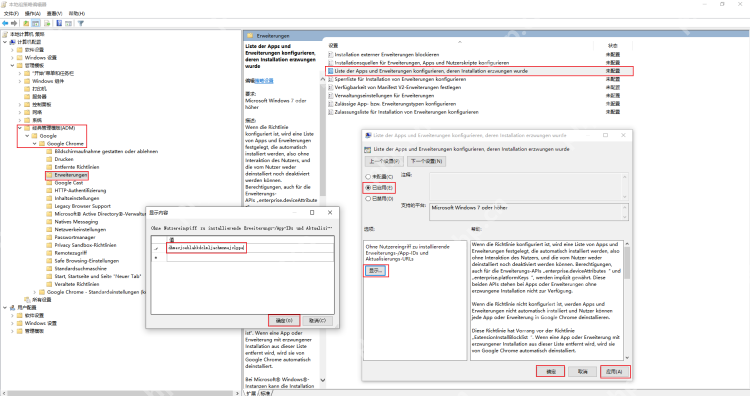Select the 已禁用(D) radio button

[x=368, y=198]
